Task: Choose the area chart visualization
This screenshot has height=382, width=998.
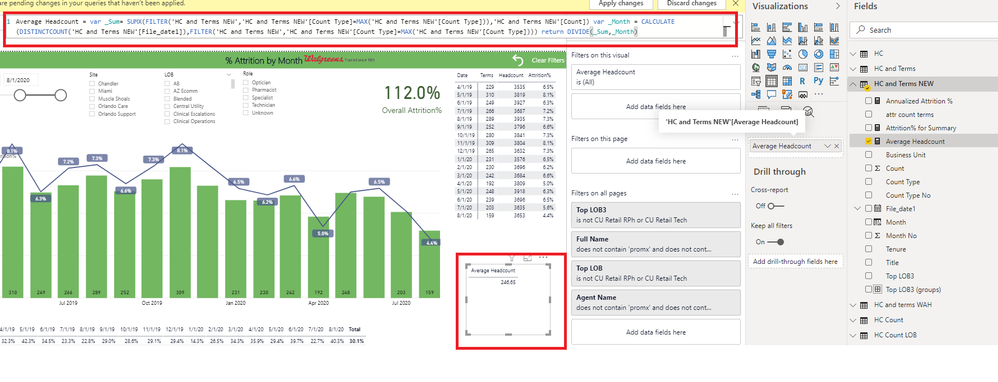Action: [771, 41]
